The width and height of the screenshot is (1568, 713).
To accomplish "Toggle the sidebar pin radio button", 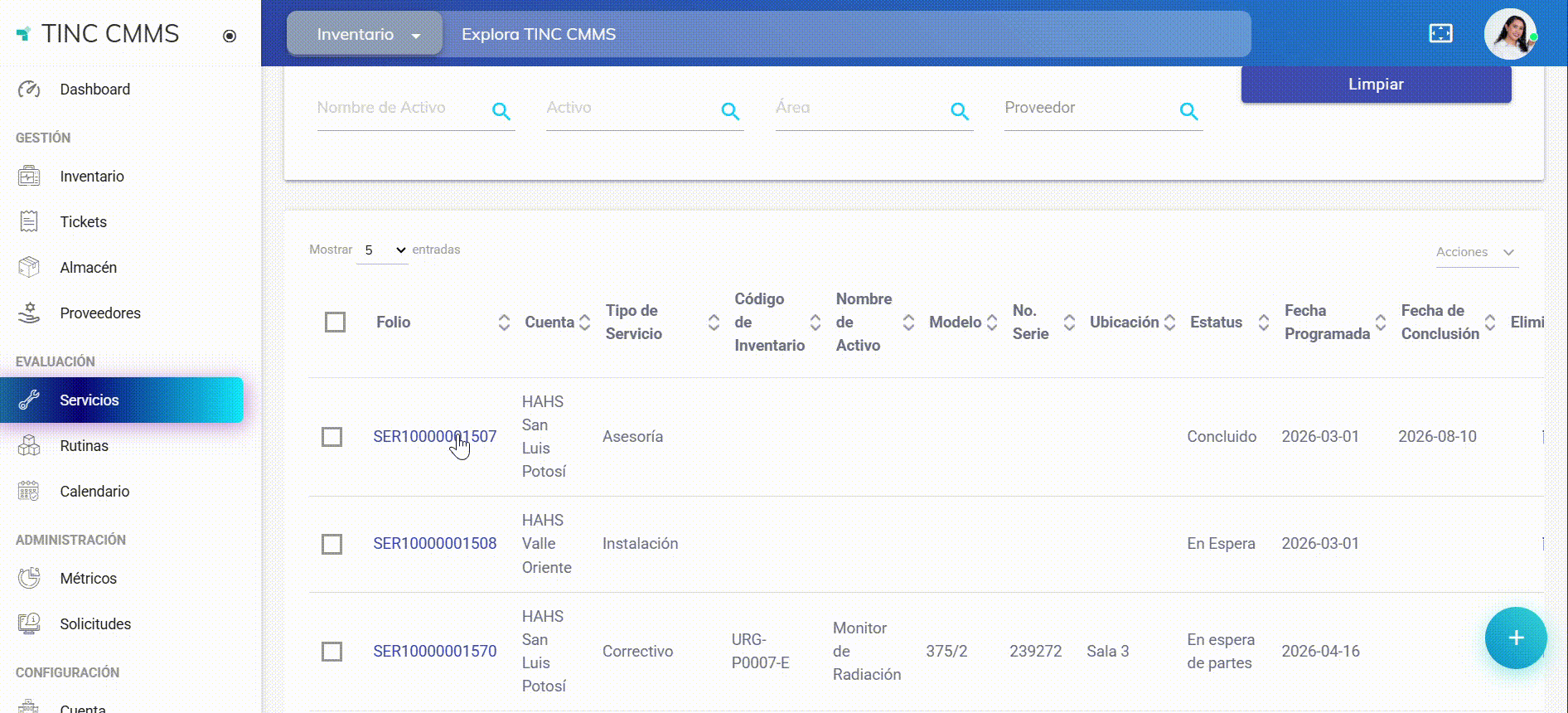I will [x=230, y=36].
